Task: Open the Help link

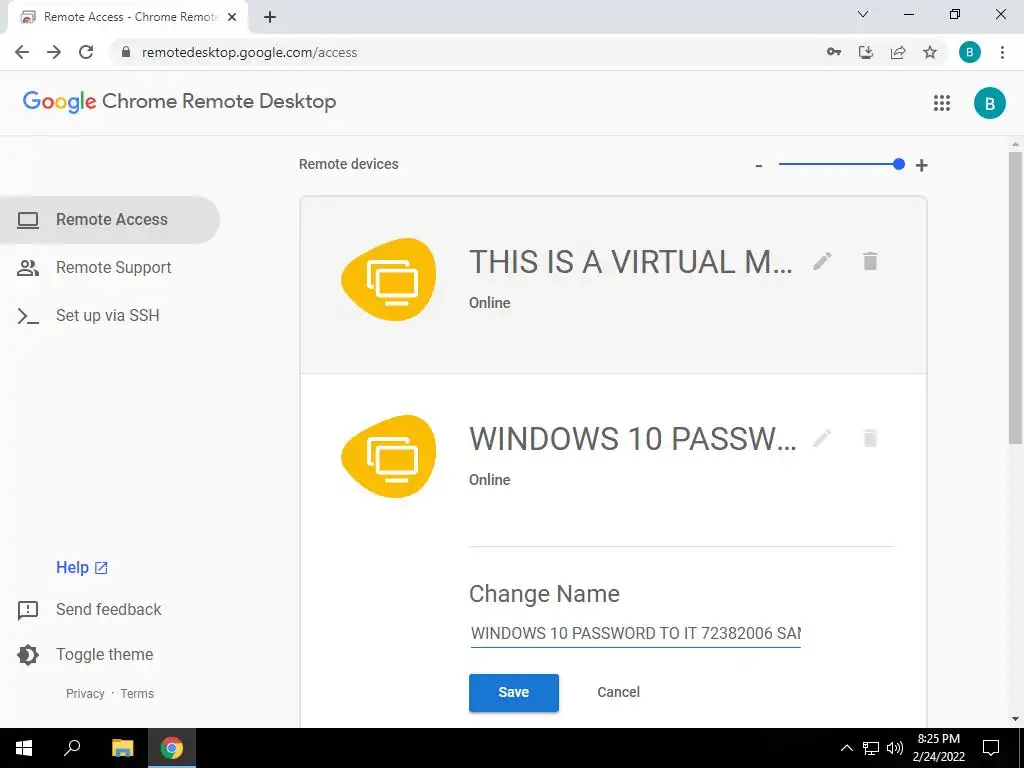Action: [x=82, y=568]
